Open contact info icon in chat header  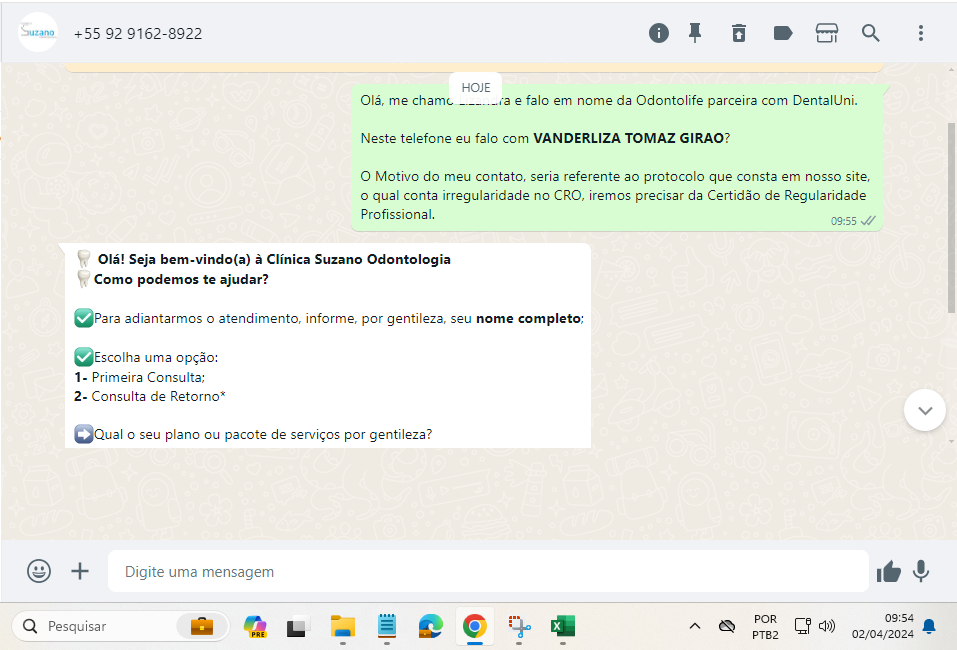(x=659, y=33)
